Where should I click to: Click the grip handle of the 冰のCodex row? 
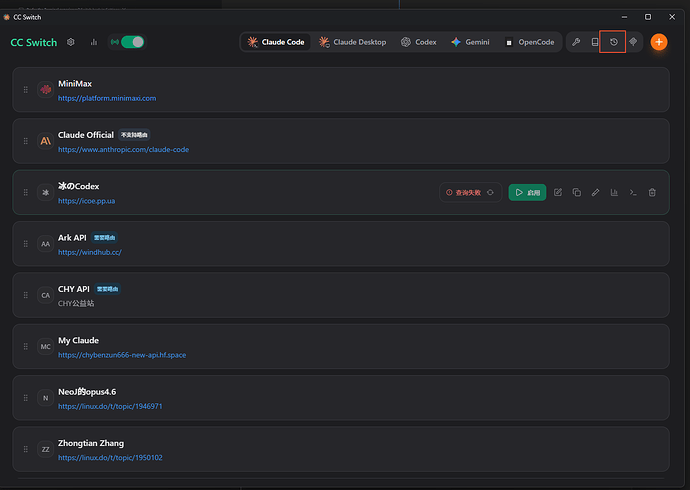click(x=26, y=193)
